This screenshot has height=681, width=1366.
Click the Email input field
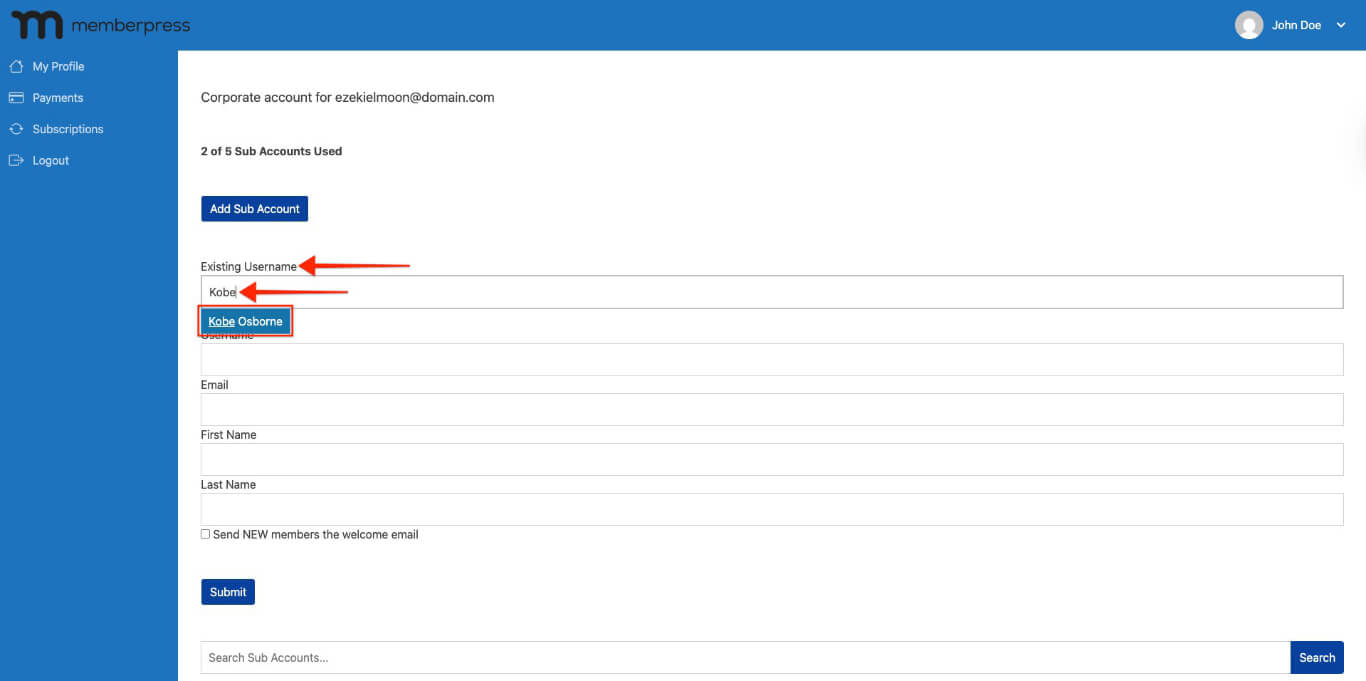pos(700,409)
